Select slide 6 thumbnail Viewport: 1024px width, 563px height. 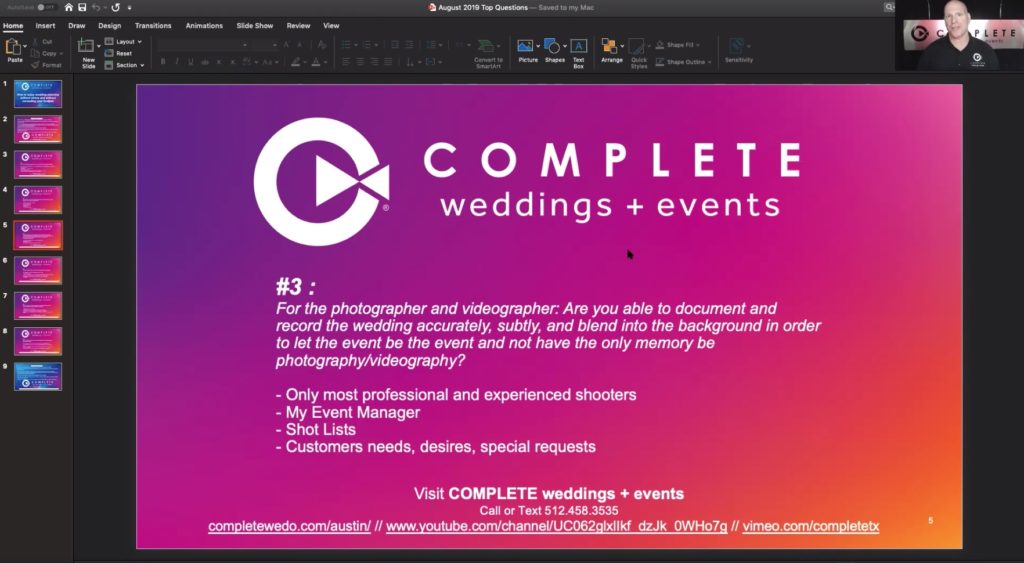(x=38, y=270)
